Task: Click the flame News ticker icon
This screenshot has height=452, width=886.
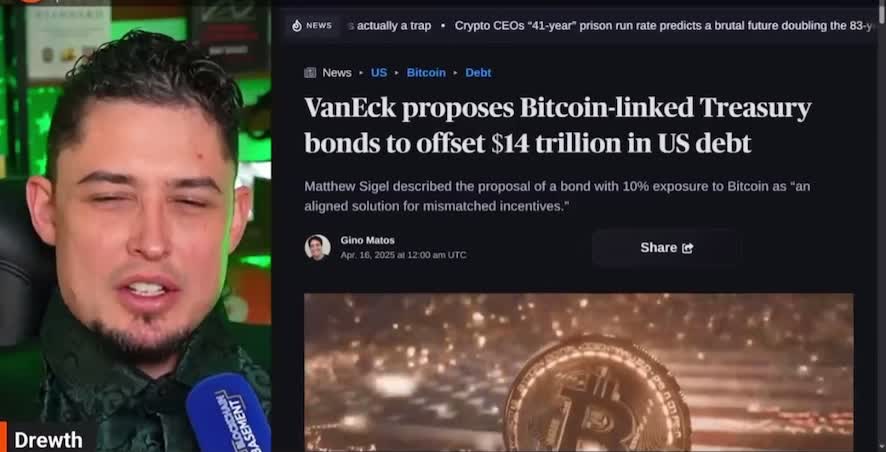Action: pos(297,25)
